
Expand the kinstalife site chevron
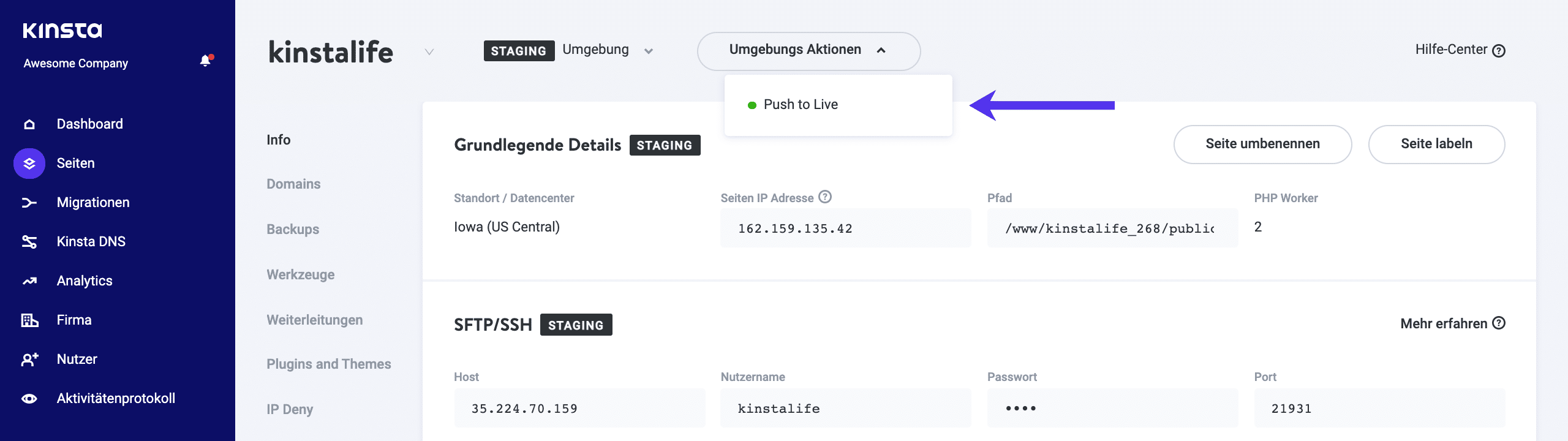click(429, 52)
